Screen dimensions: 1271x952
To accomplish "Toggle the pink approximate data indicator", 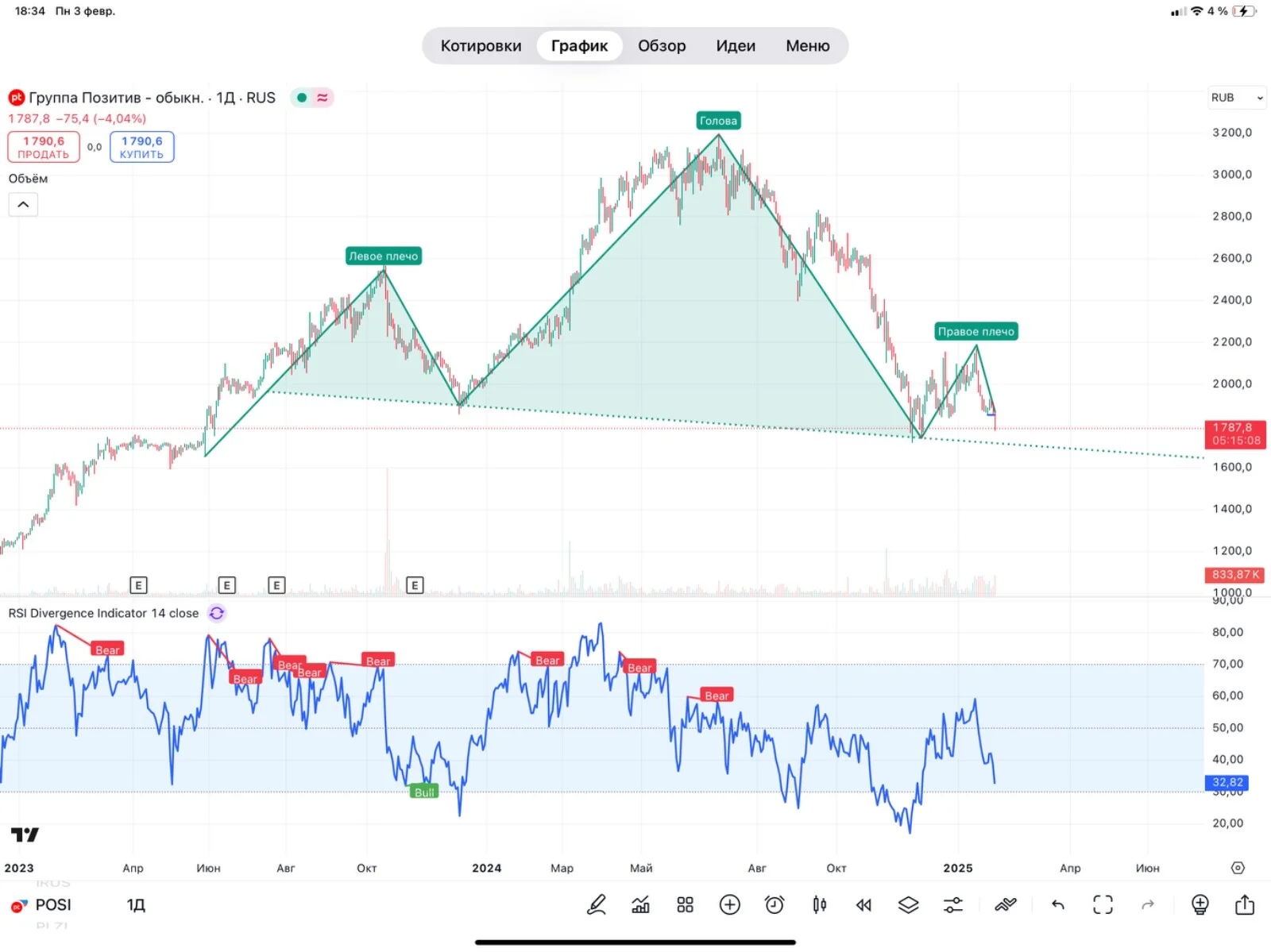I will (323, 98).
